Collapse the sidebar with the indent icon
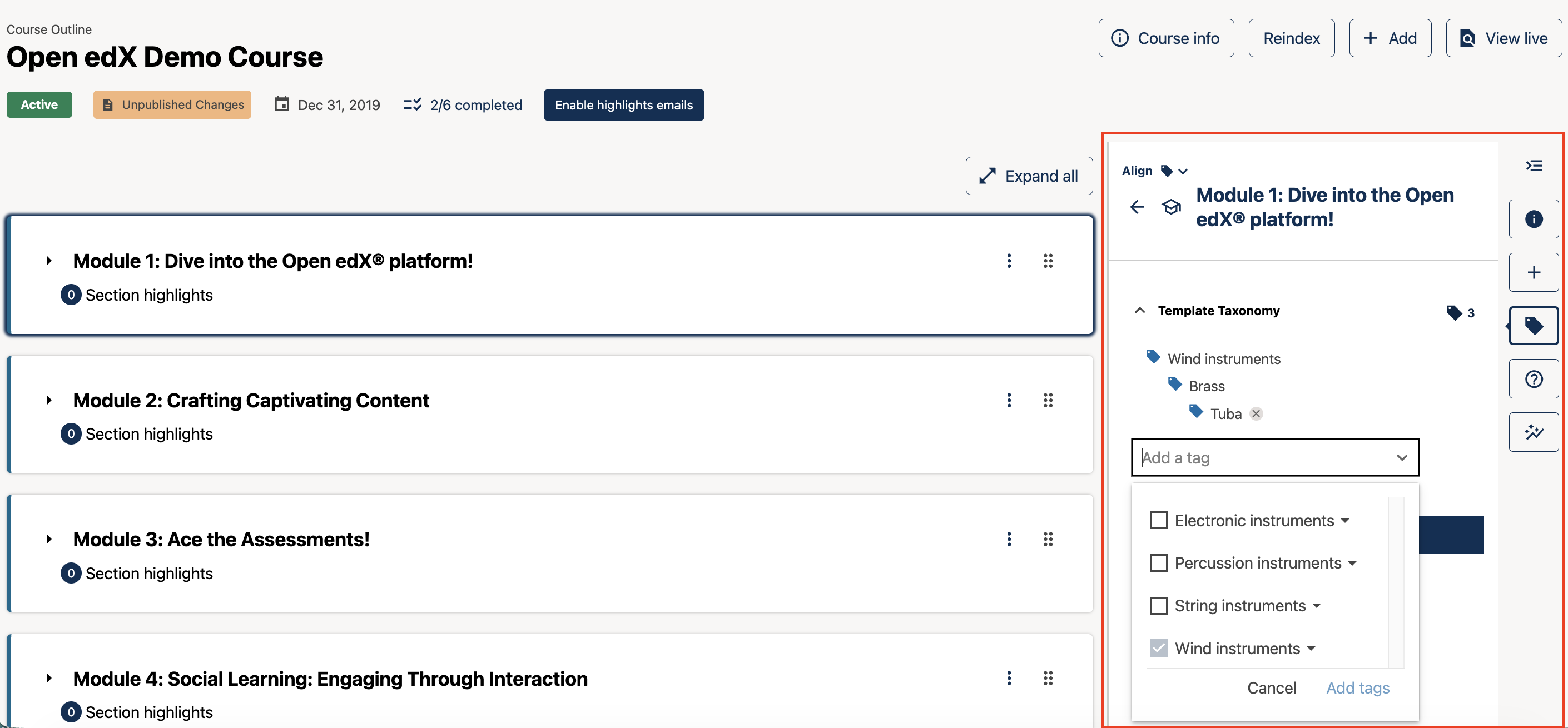The height and width of the screenshot is (728, 1568). (1534, 166)
